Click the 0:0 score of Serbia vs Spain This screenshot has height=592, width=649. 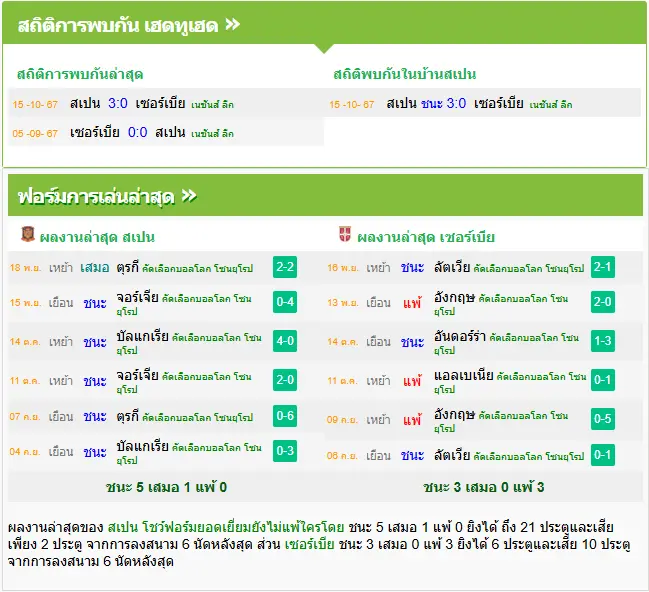137,132
